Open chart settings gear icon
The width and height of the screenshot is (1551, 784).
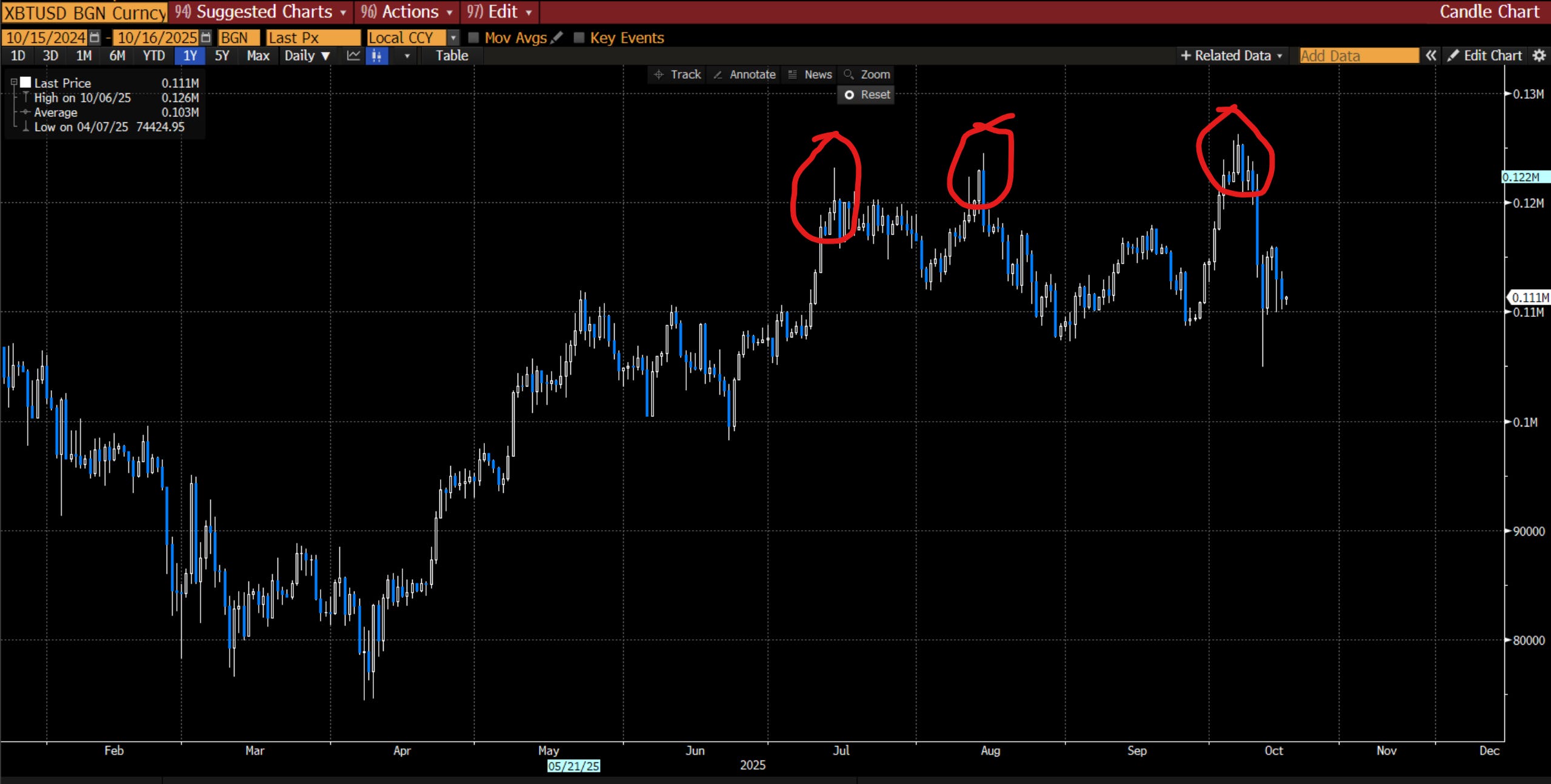tap(1539, 56)
